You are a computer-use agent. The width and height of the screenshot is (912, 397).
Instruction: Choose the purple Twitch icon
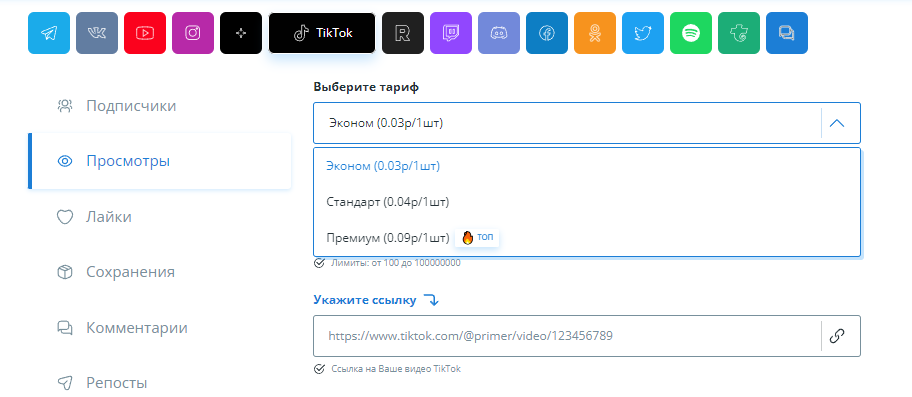click(451, 33)
